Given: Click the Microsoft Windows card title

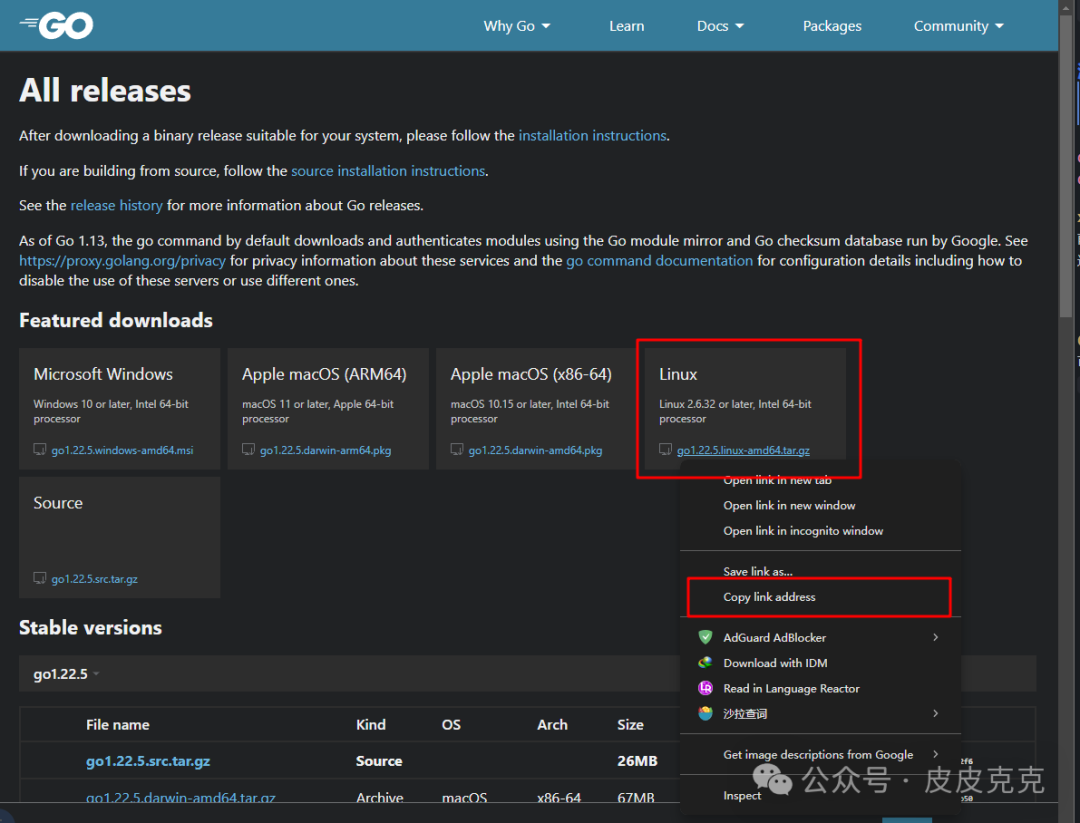Looking at the screenshot, I should tap(103, 374).
